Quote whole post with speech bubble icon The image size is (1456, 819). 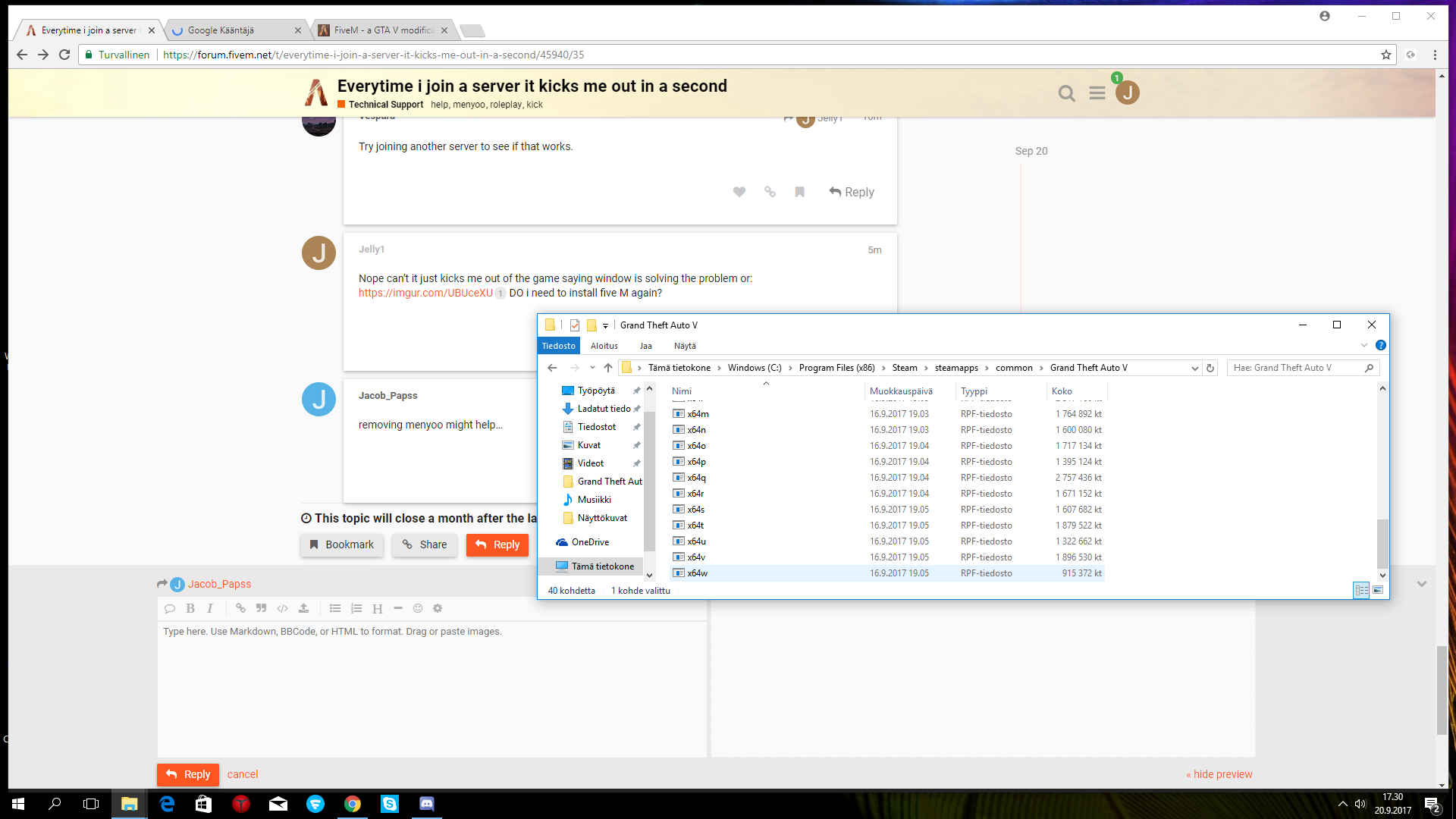(x=170, y=608)
